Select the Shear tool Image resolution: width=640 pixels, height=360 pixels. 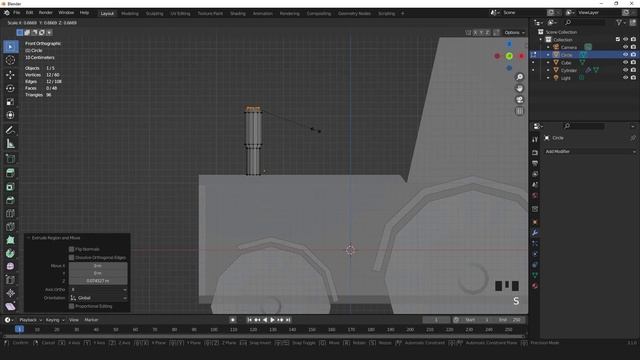(x=10, y=307)
